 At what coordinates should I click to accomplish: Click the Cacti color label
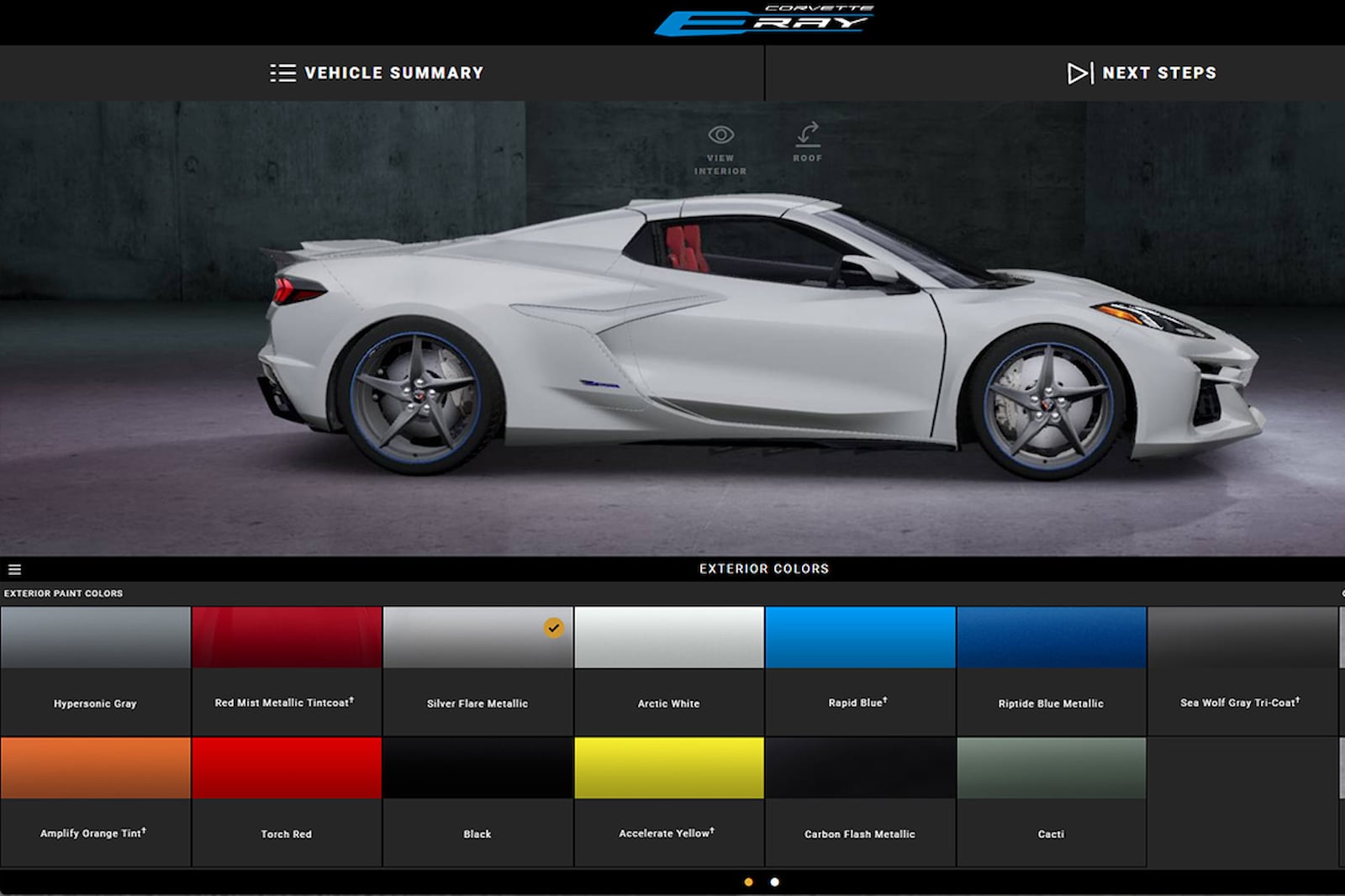tap(1050, 834)
